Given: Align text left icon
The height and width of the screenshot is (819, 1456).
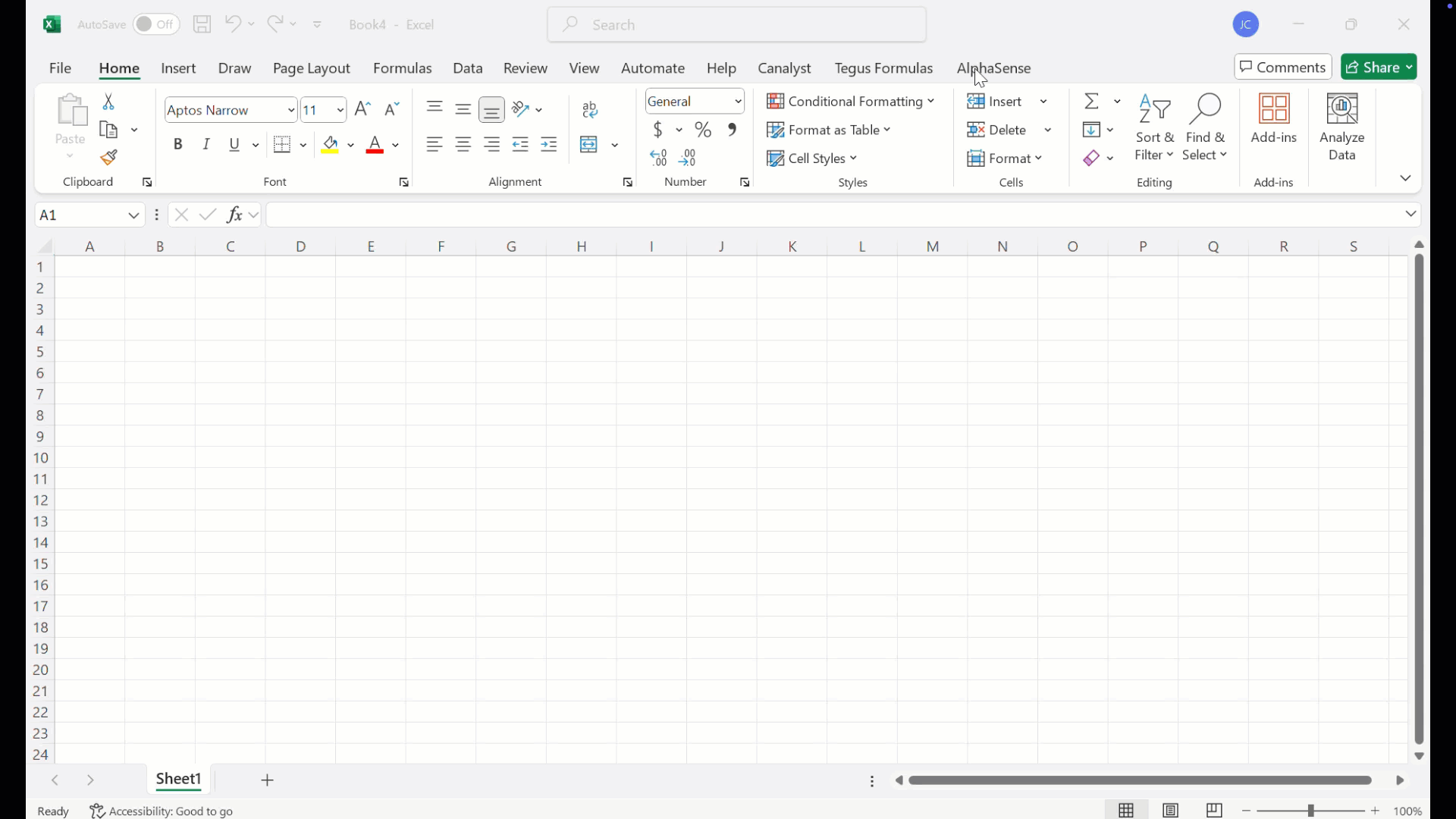Looking at the screenshot, I should tap(435, 144).
